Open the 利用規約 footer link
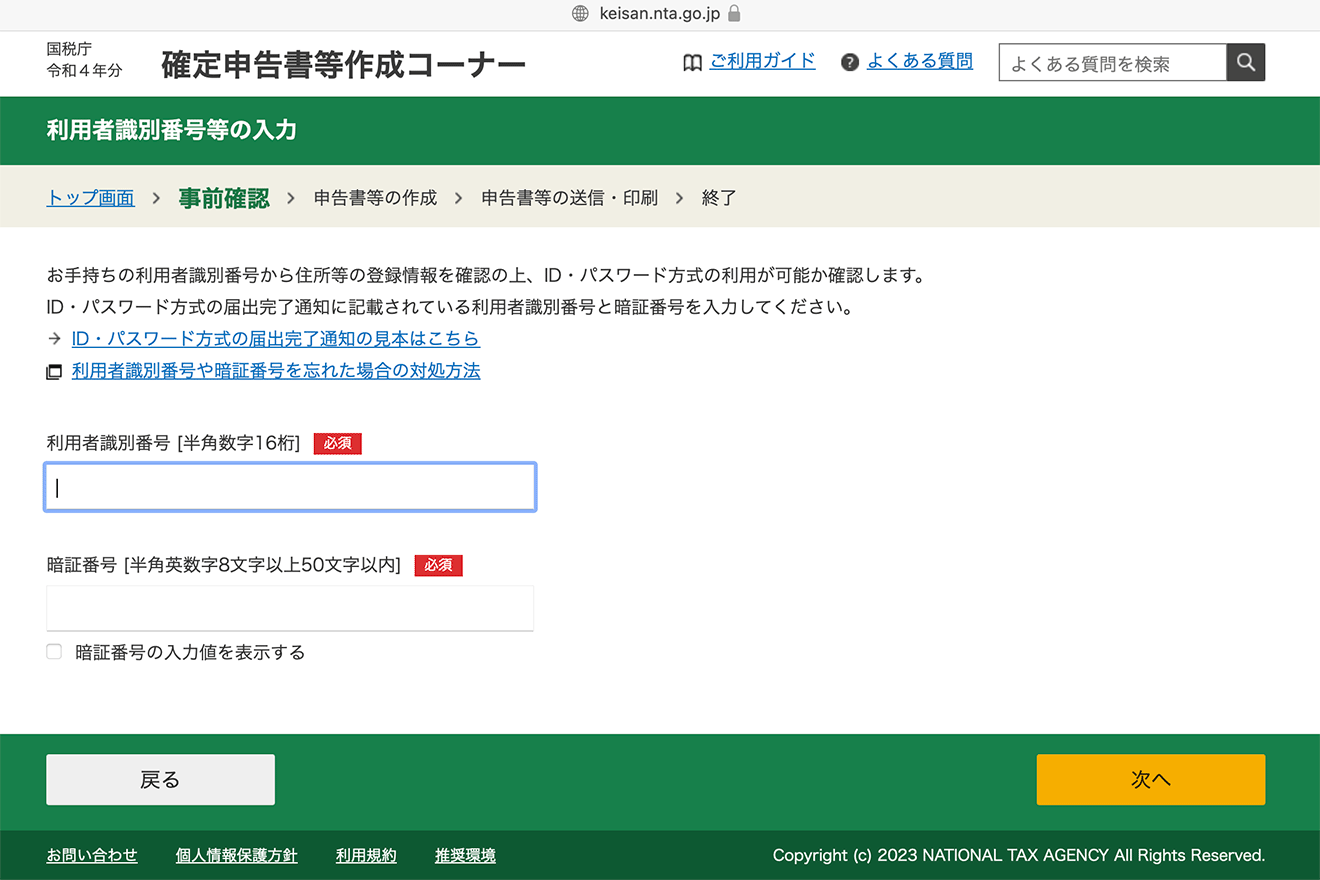 click(x=366, y=855)
